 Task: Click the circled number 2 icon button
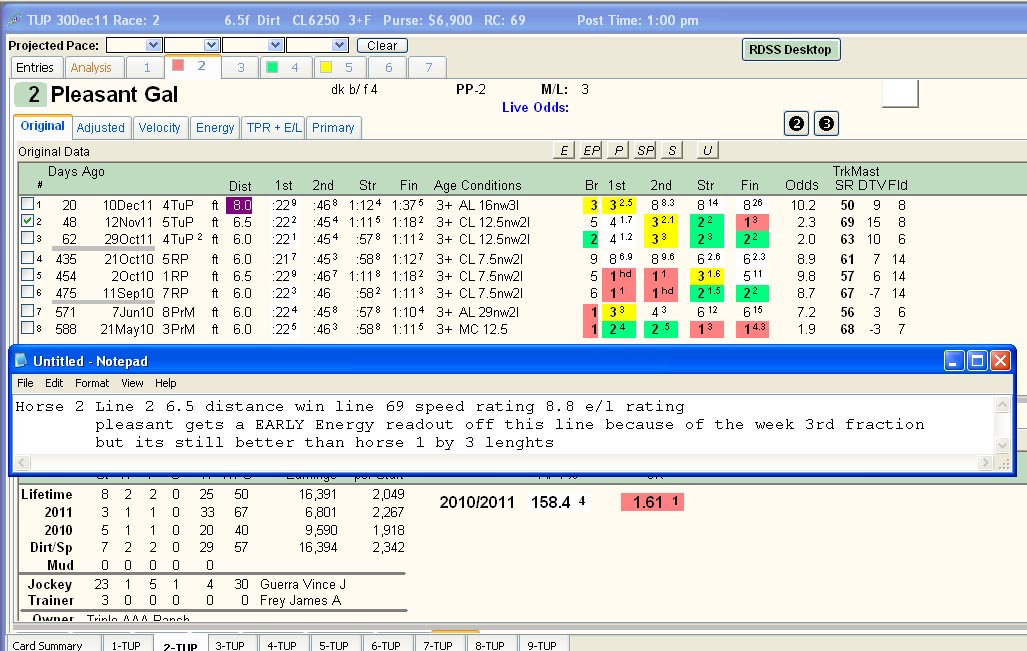pyautogui.click(x=796, y=124)
